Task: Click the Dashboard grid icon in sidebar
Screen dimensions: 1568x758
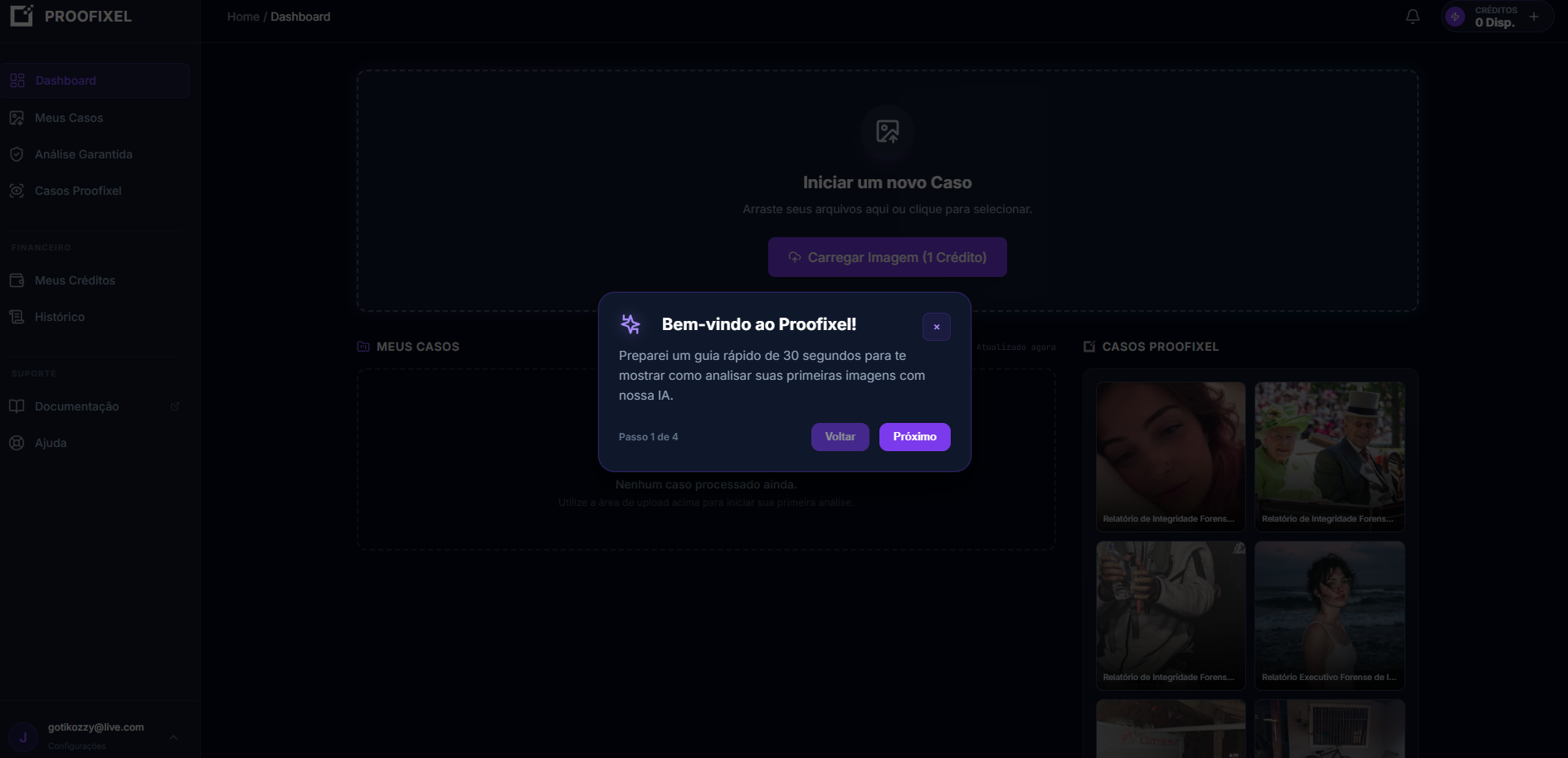Action: pos(17,80)
